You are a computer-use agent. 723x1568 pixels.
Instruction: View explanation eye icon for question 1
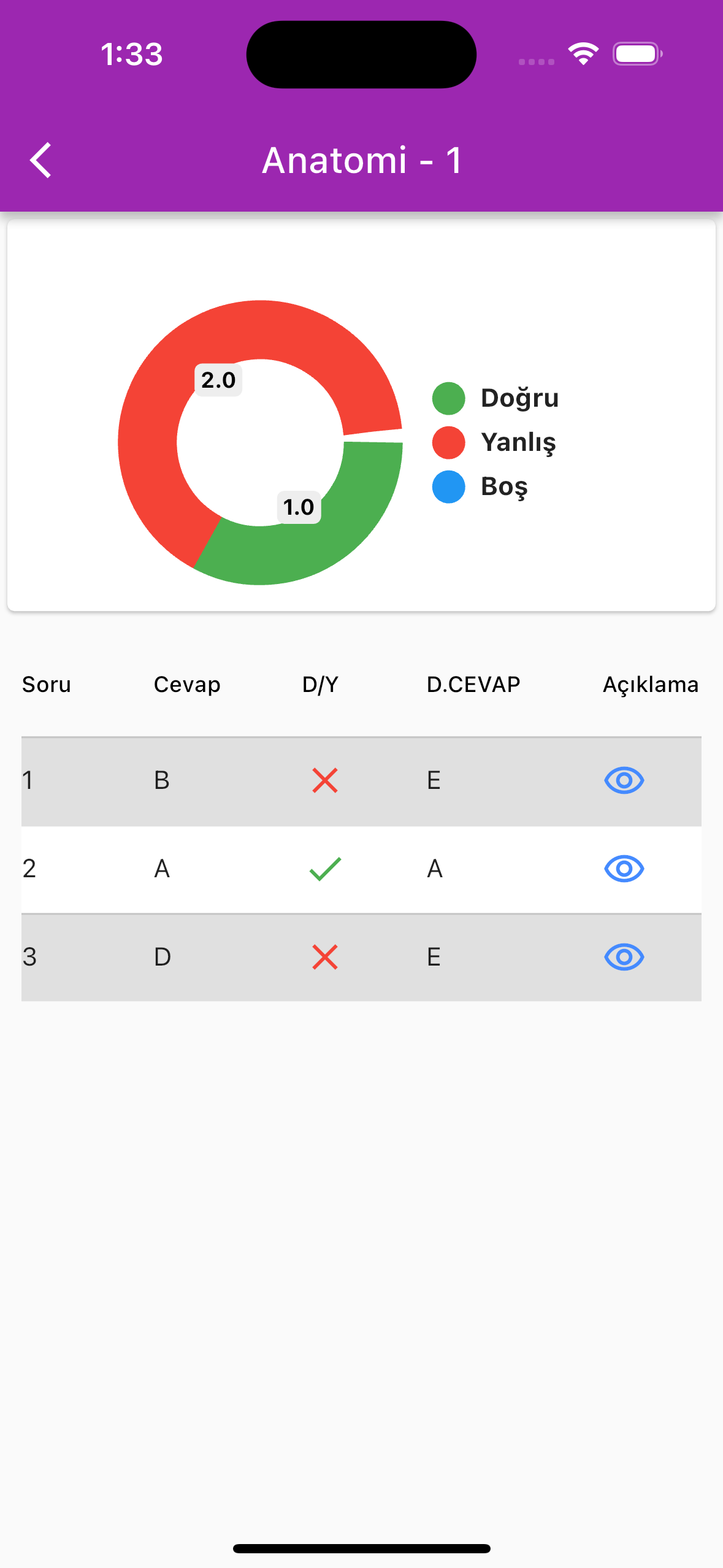point(624,780)
